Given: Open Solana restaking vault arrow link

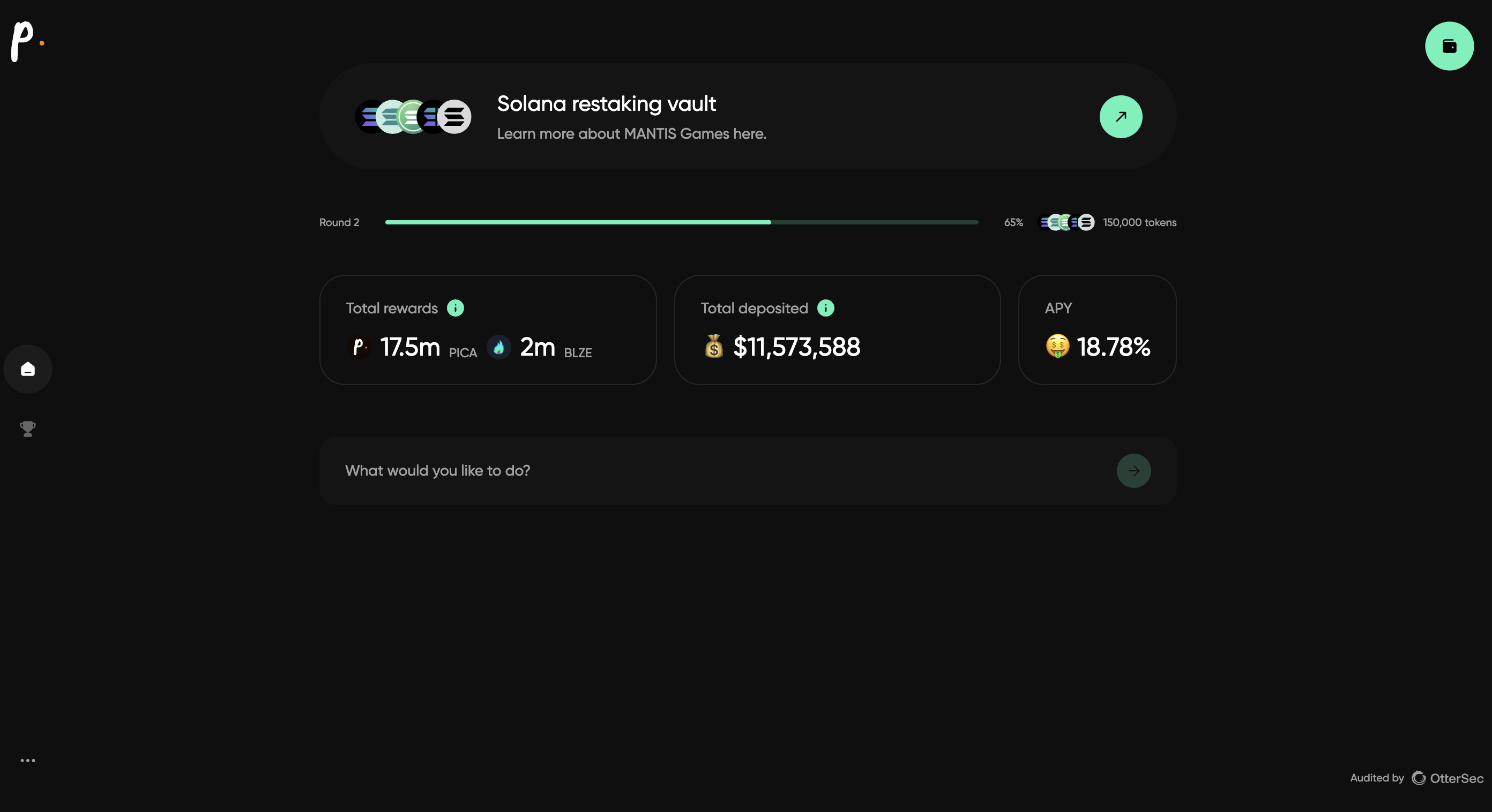Looking at the screenshot, I should pos(1121,117).
